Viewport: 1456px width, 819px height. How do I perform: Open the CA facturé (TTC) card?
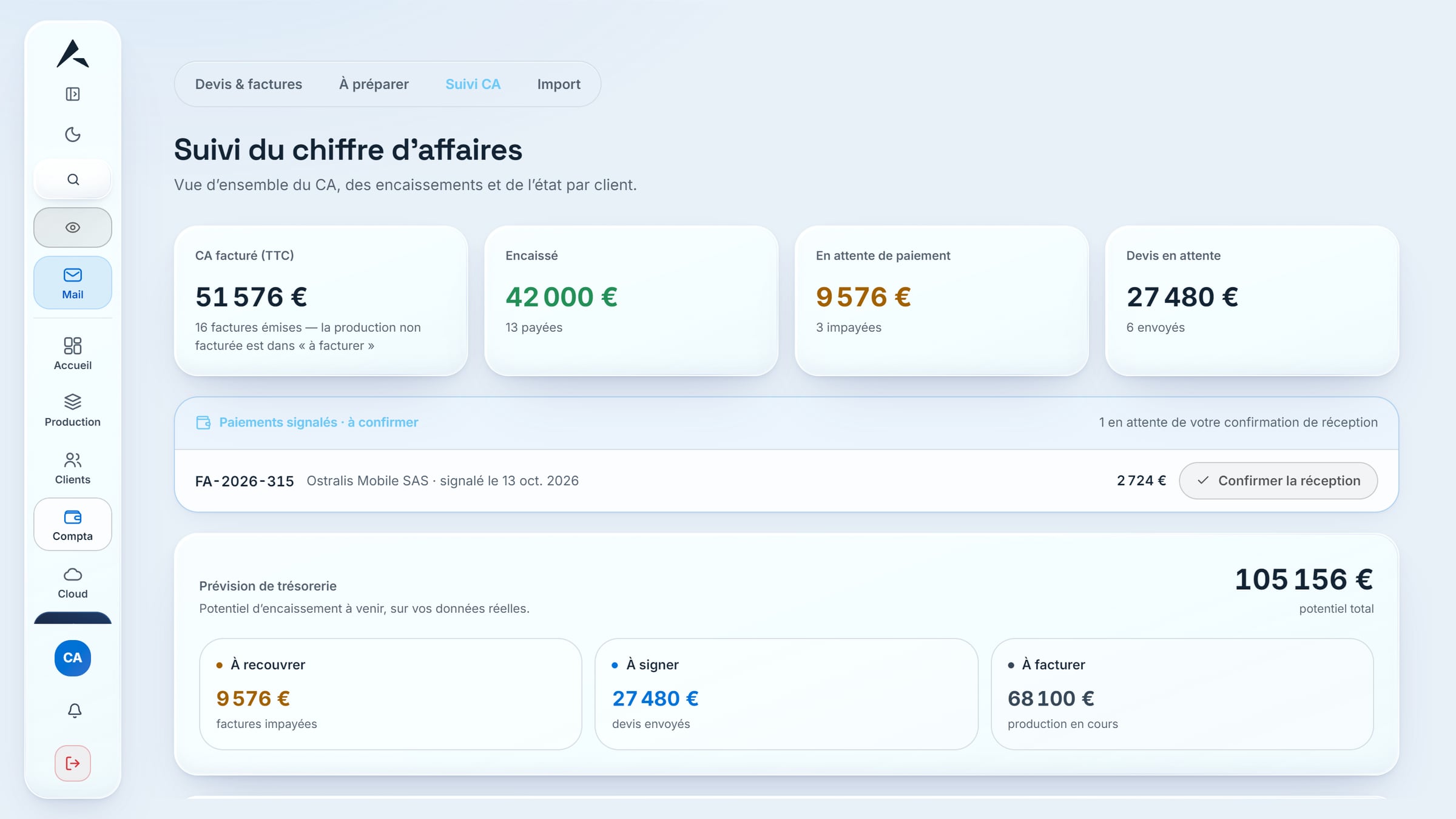pos(321,301)
